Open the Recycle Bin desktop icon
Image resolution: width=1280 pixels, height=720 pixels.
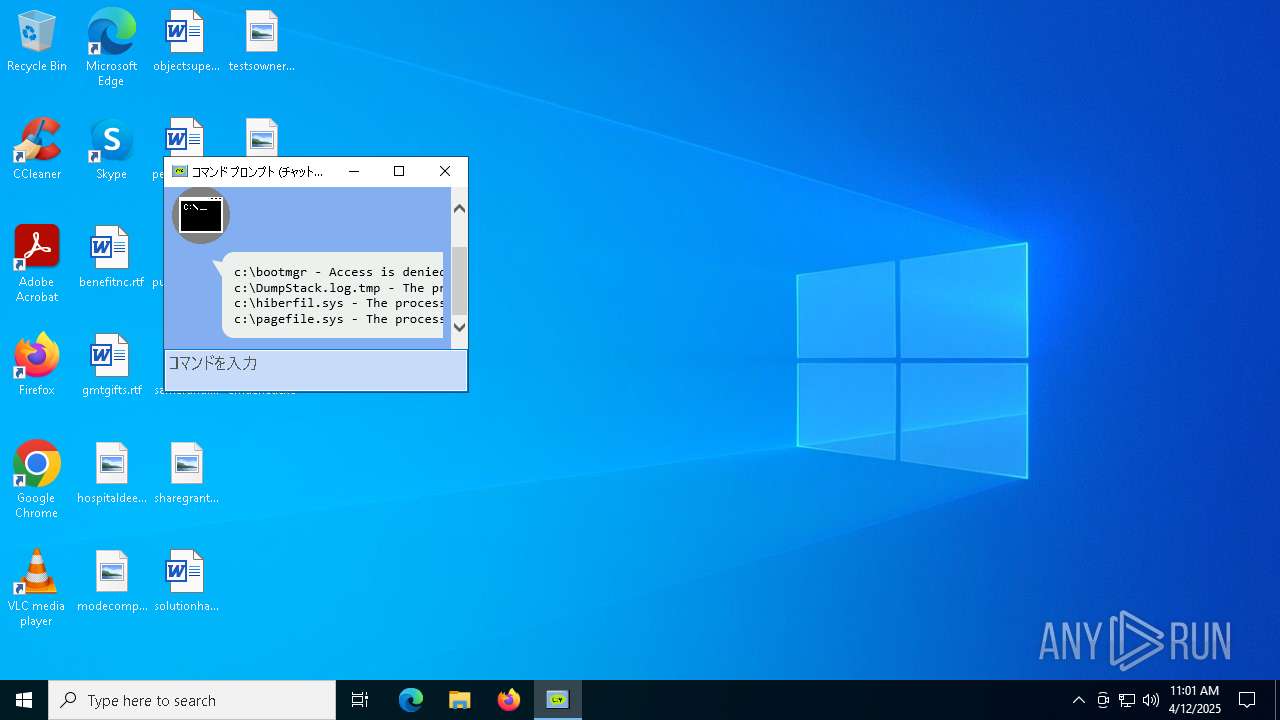pyautogui.click(x=37, y=41)
